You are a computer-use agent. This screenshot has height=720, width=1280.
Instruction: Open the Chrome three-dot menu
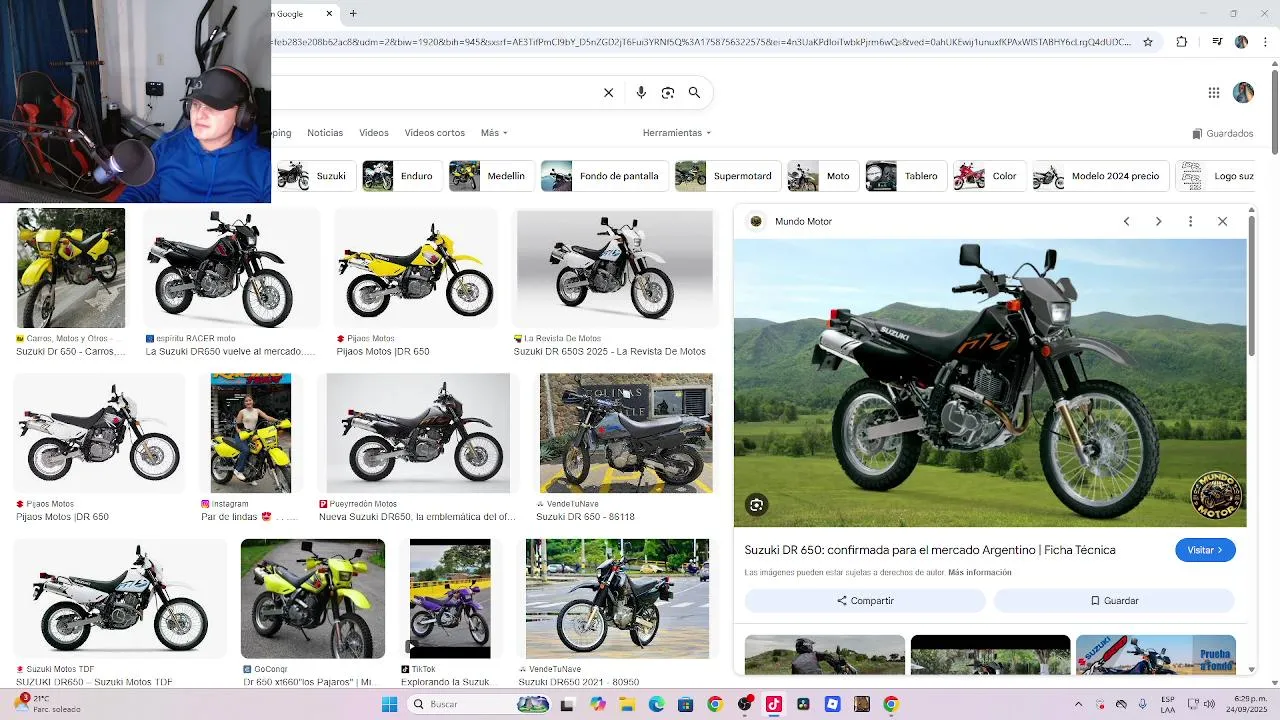1263,42
